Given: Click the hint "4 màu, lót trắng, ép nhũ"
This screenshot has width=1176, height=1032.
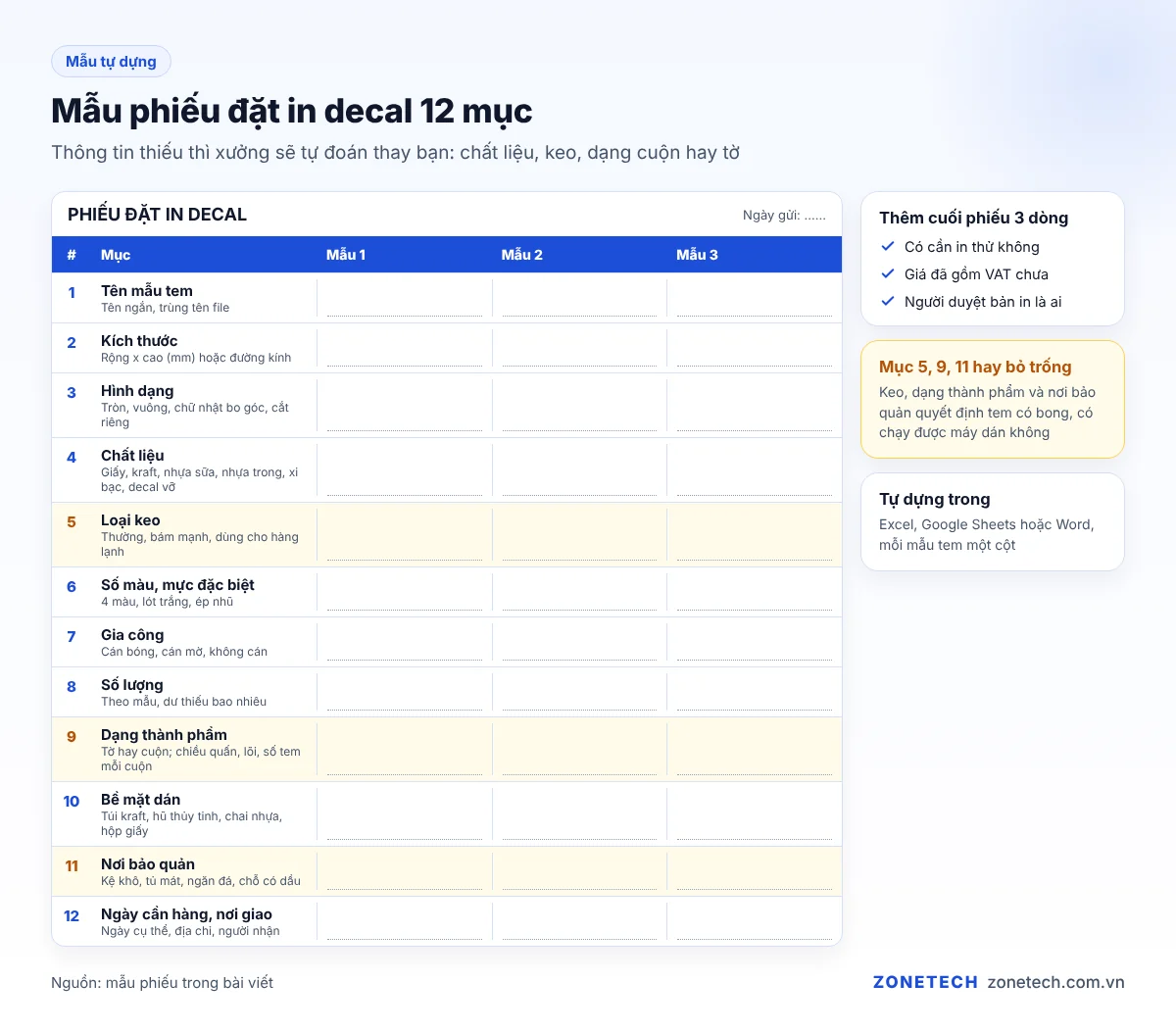Looking at the screenshot, I should coord(168,602).
